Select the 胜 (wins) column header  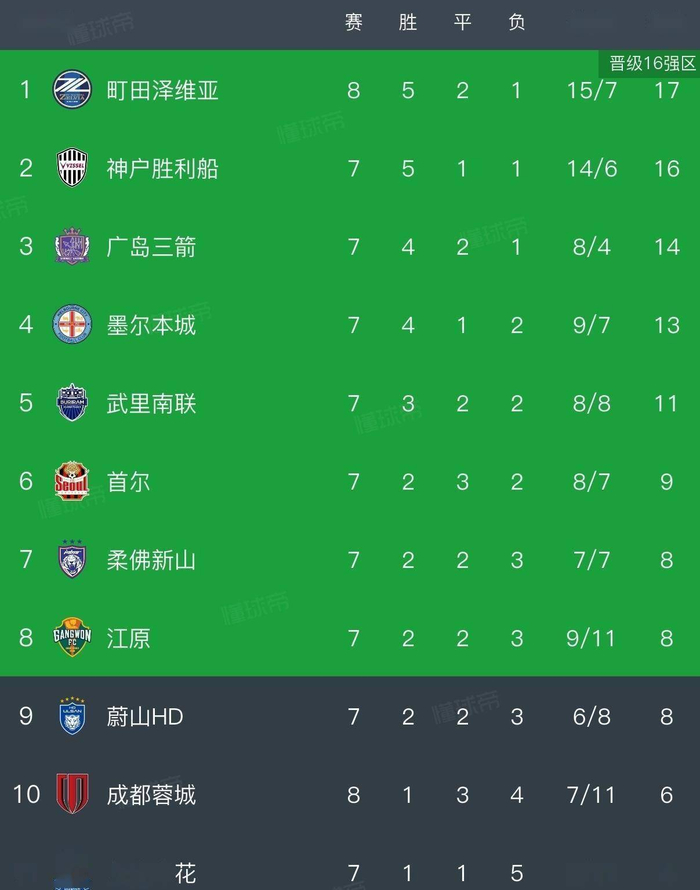[408, 22]
